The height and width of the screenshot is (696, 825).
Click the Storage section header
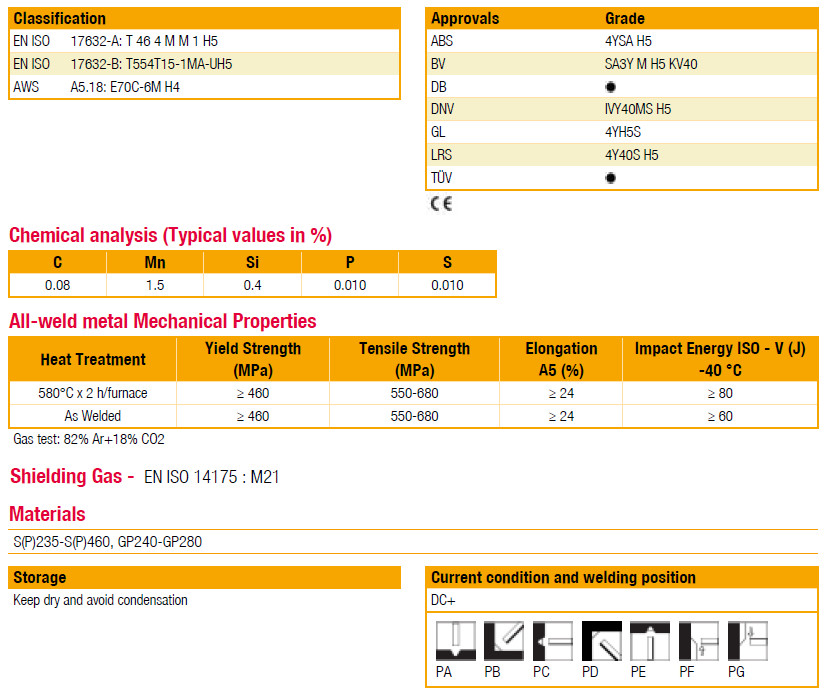coord(40,578)
